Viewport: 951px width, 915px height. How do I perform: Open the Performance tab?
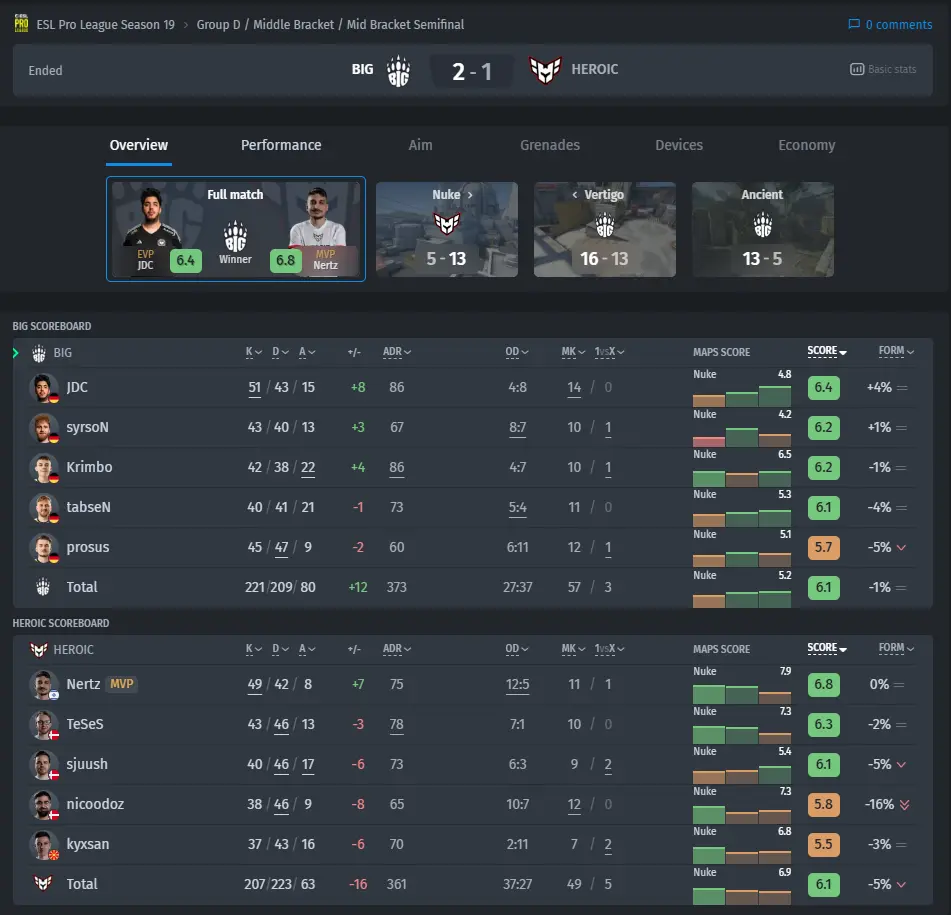pos(281,146)
